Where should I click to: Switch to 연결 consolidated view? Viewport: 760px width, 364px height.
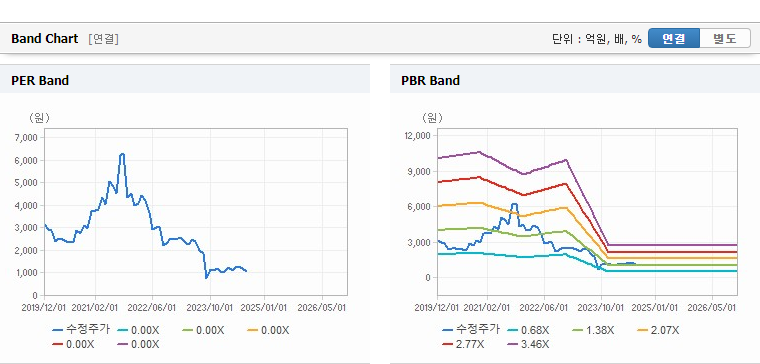pos(674,39)
